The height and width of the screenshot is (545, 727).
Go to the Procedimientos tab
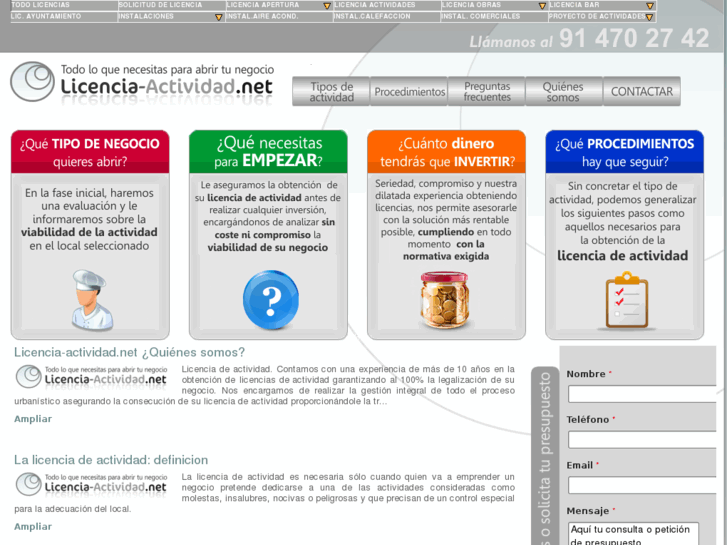[x=409, y=91]
